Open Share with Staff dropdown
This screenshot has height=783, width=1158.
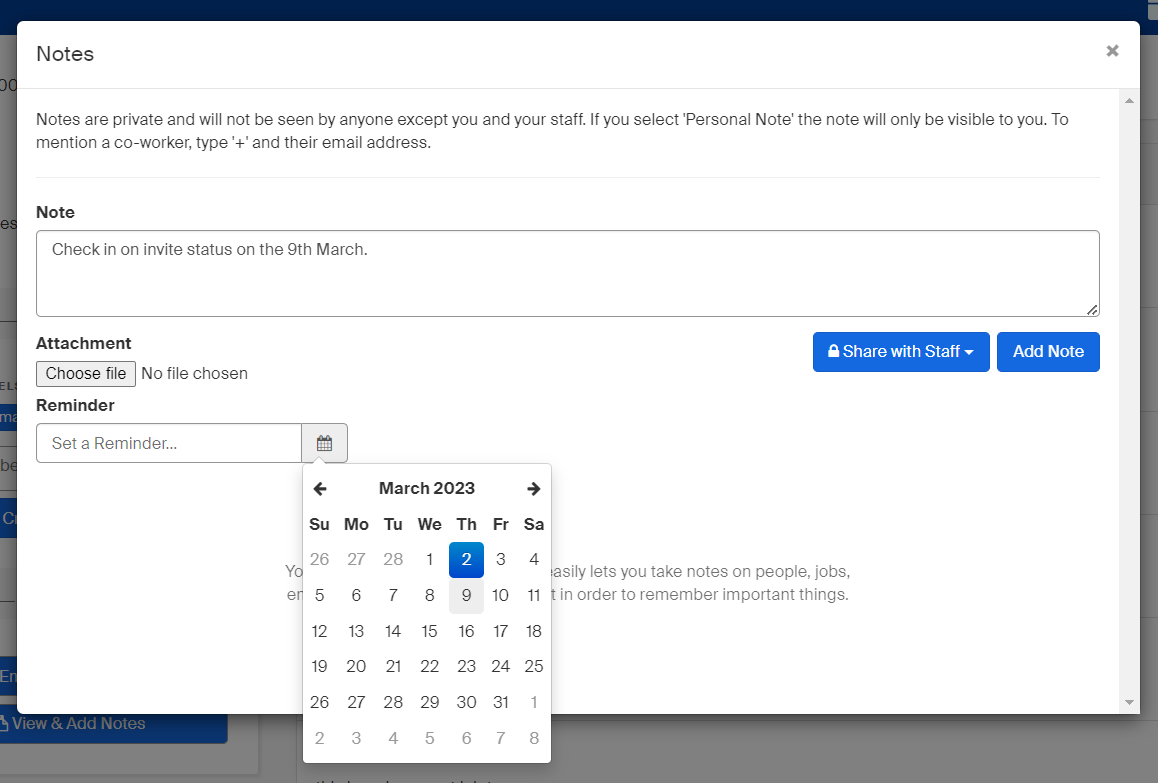(x=901, y=352)
